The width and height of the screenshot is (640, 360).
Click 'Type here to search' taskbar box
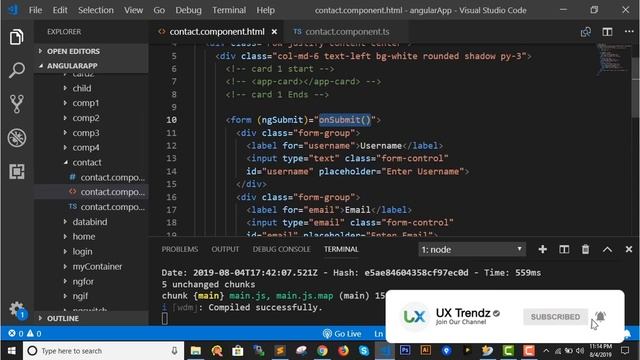pyautogui.click(x=104, y=351)
